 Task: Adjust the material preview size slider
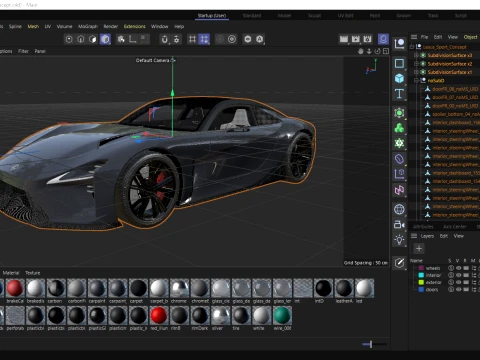click(x=371, y=344)
